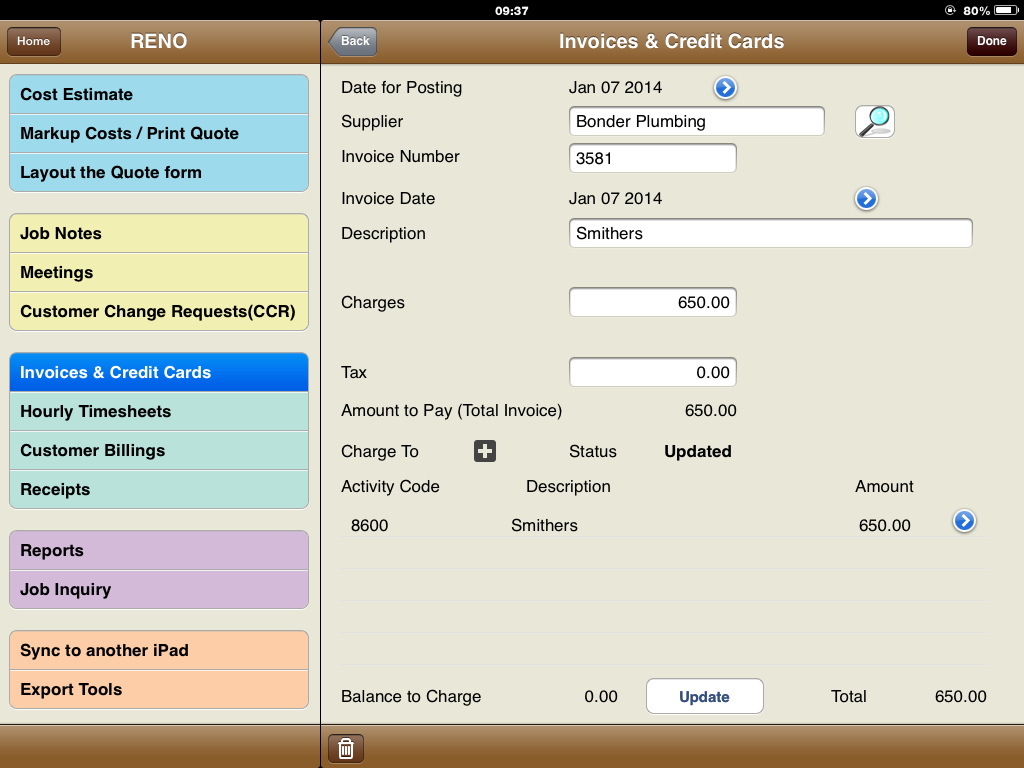The width and height of the screenshot is (1024, 768).
Task: Edit the Charges amount field
Action: (652, 302)
